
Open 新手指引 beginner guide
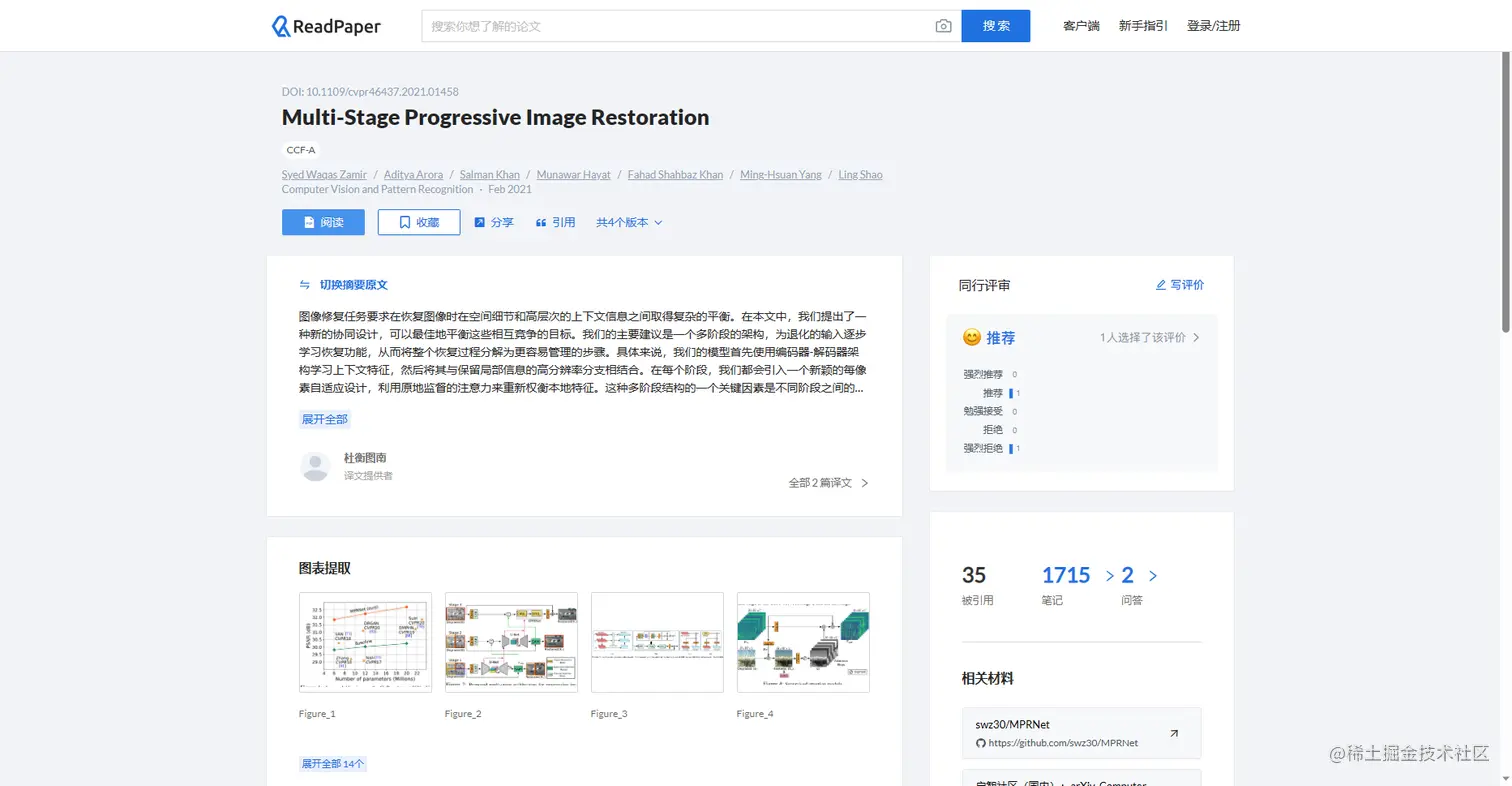point(1143,26)
